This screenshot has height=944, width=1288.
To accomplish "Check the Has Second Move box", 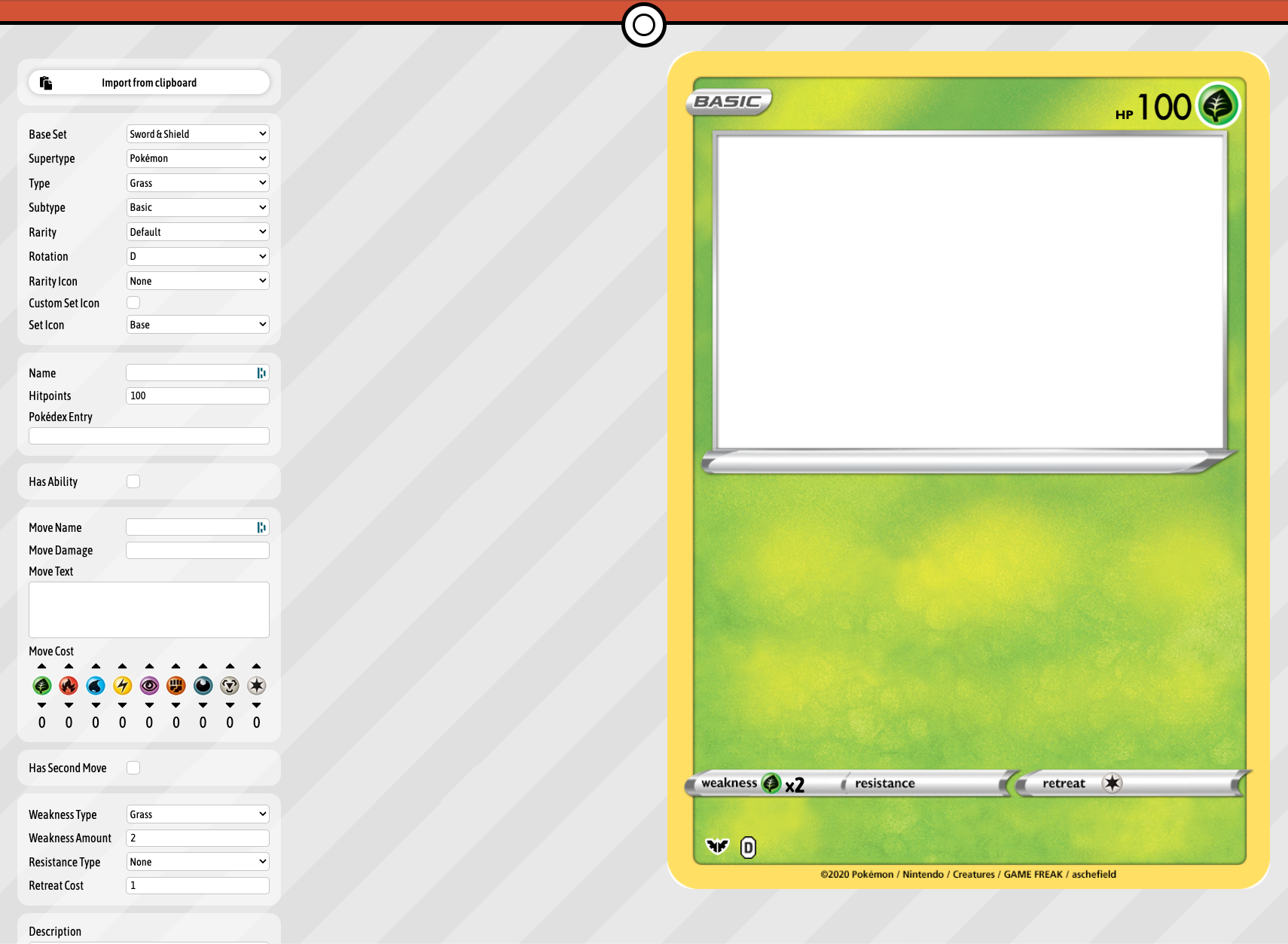I will click(133, 768).
